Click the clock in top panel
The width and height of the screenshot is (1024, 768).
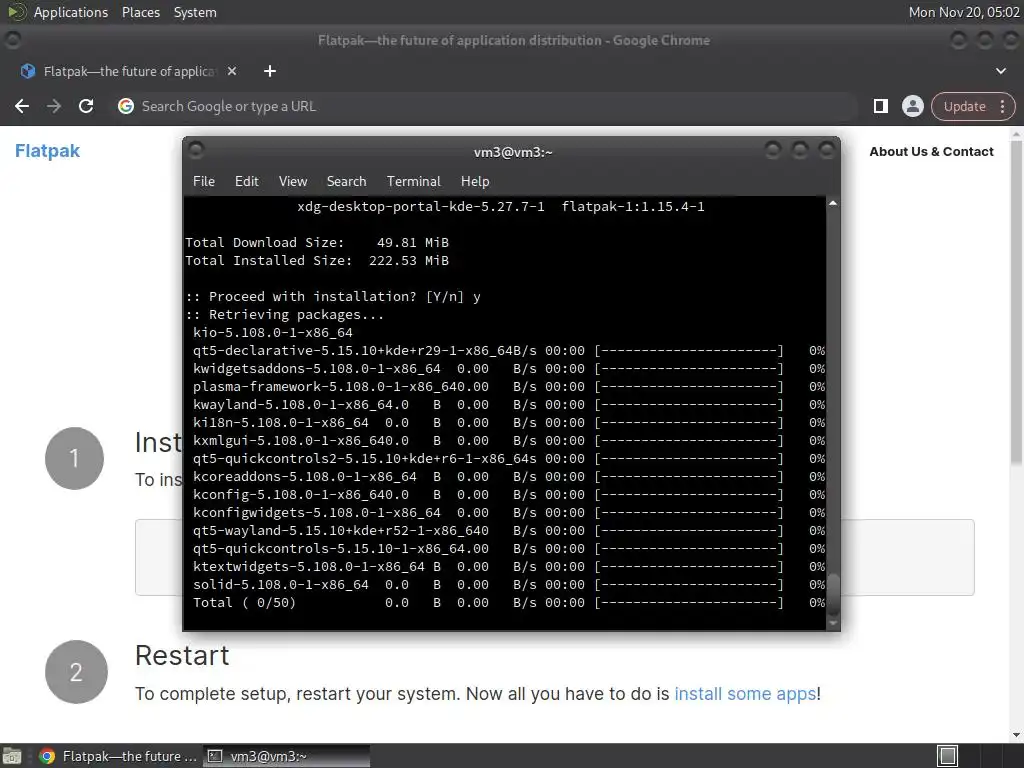pyautogui.click(x=963, y=12)
